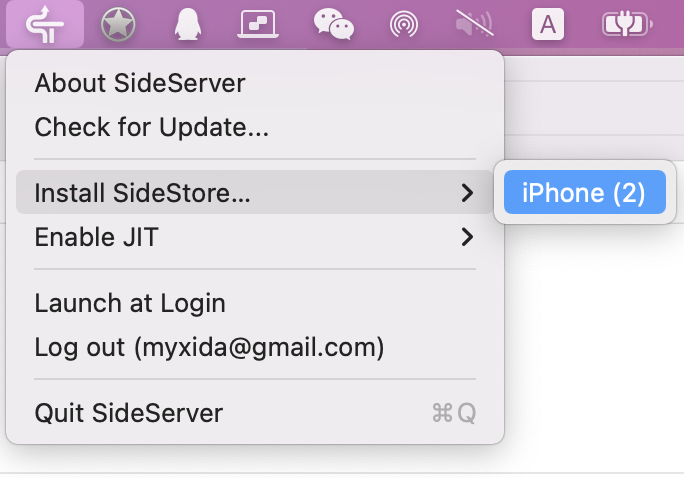The image size is (684, 478).
Task: Log out of myxida@gmail.com account
Action: coord(209,348)
